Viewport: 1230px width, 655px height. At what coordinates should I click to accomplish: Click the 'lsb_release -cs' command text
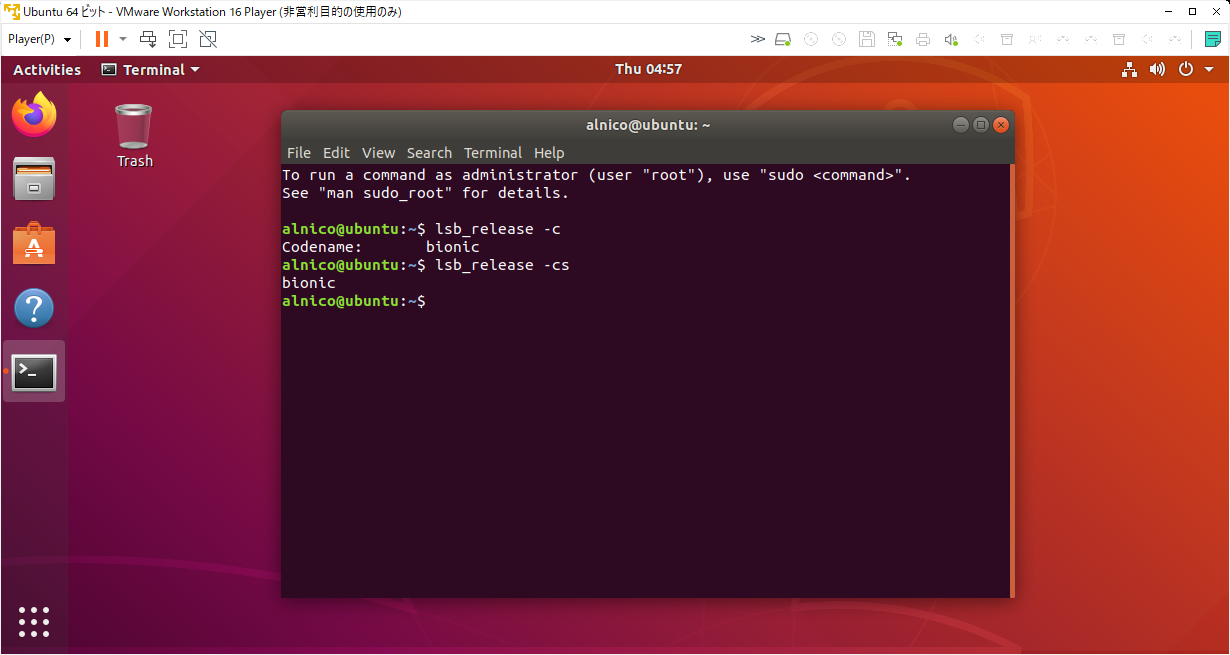coord(502,265)
